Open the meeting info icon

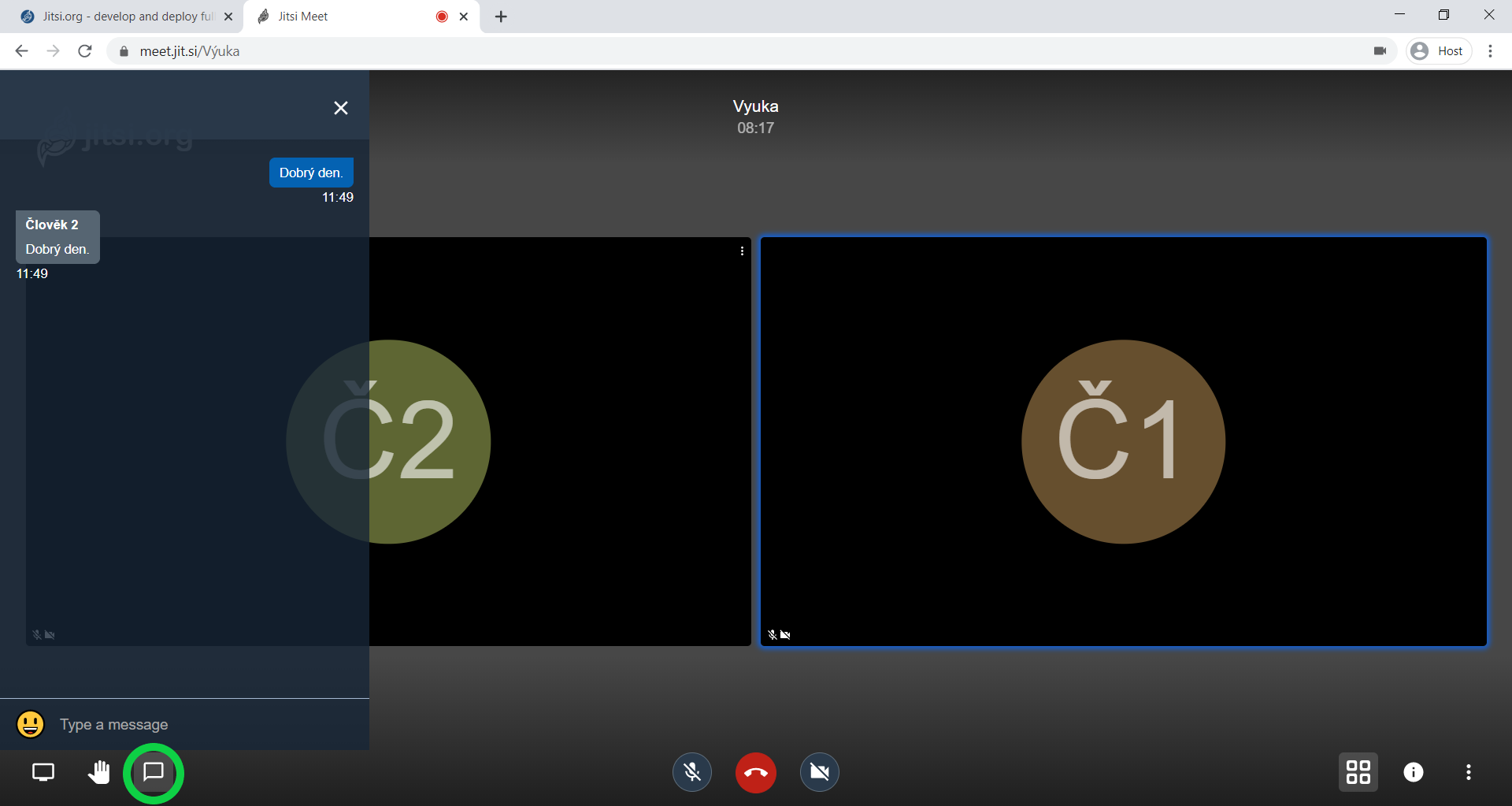point(1414,772)
